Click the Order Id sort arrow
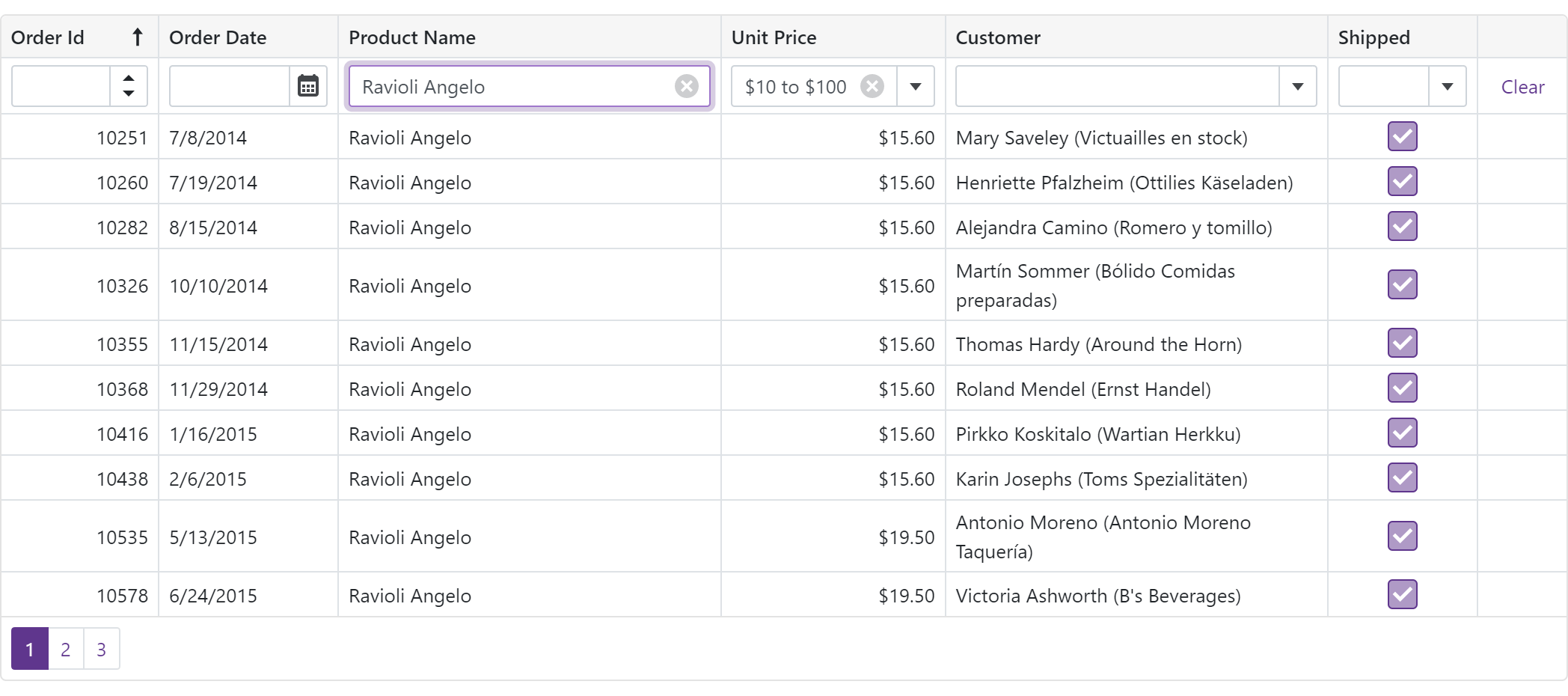Viewport: 1568px width, 696px height. (137, 37)
